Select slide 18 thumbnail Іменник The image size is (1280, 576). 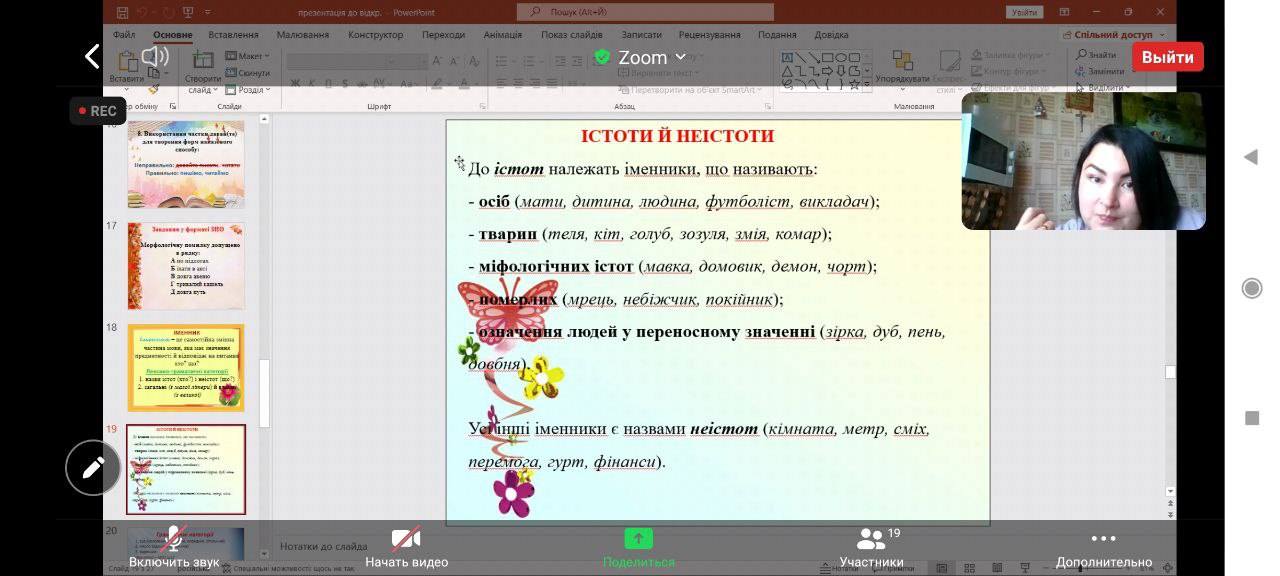(x=186, y=368)
